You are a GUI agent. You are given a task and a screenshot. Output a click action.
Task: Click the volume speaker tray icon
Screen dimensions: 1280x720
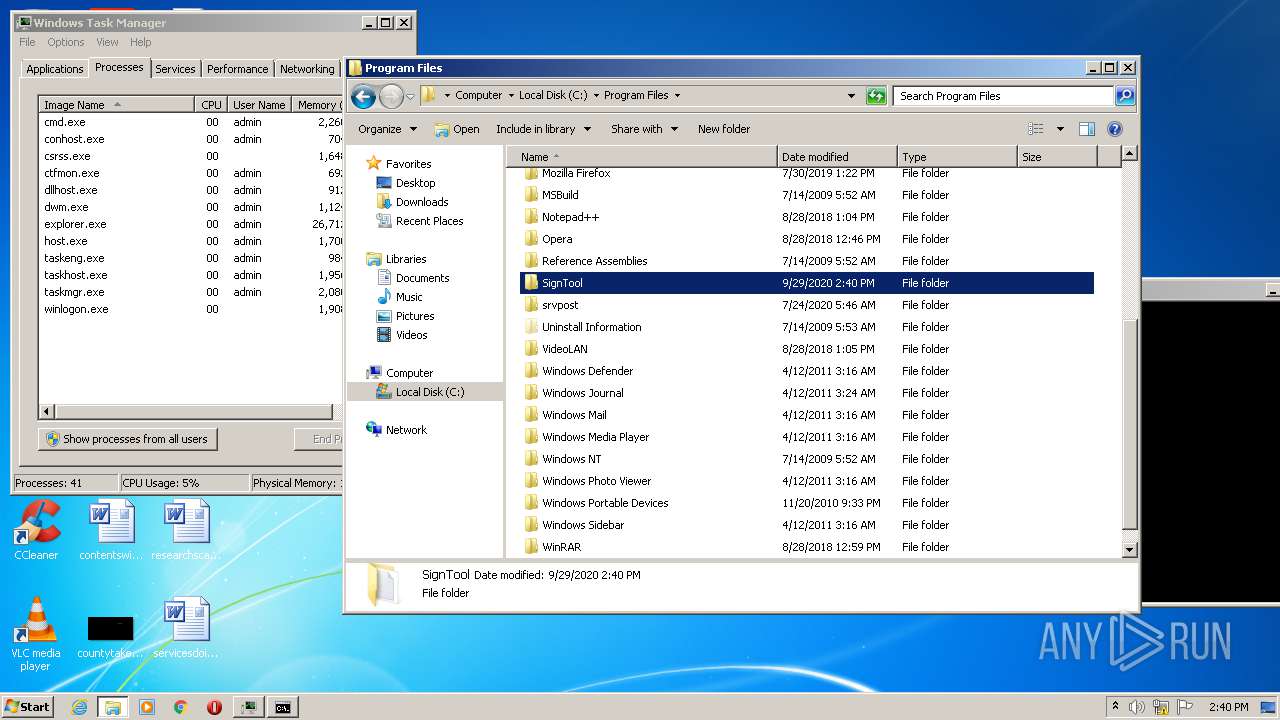coord(1137,707)
